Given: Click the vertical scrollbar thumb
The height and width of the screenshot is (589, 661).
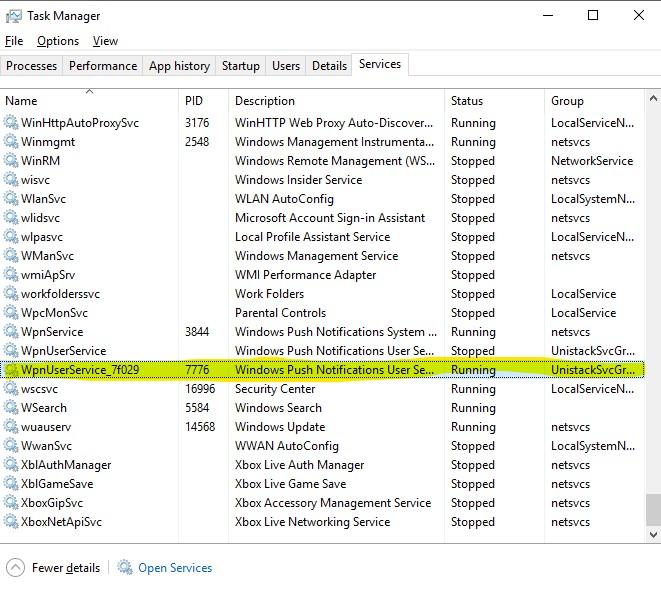Looking at the screenshot, I should 653,510.
